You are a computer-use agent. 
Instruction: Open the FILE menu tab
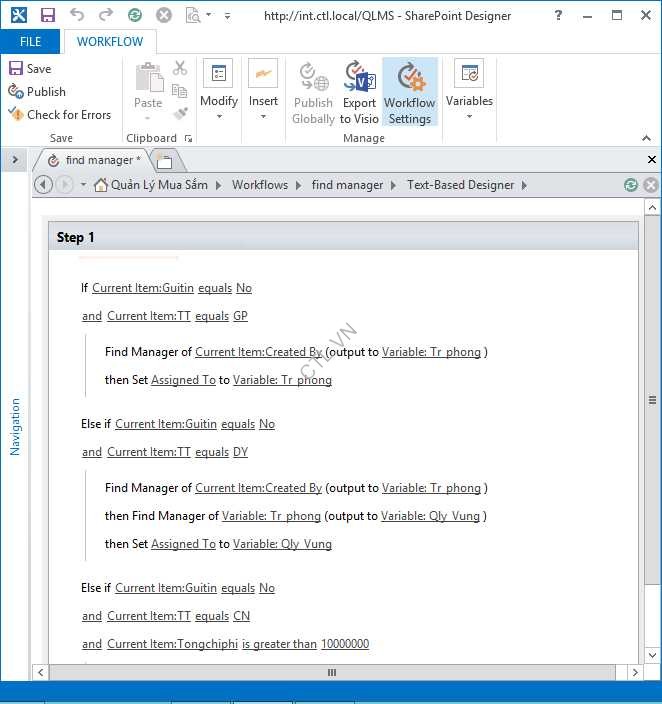tap(30, 42)
